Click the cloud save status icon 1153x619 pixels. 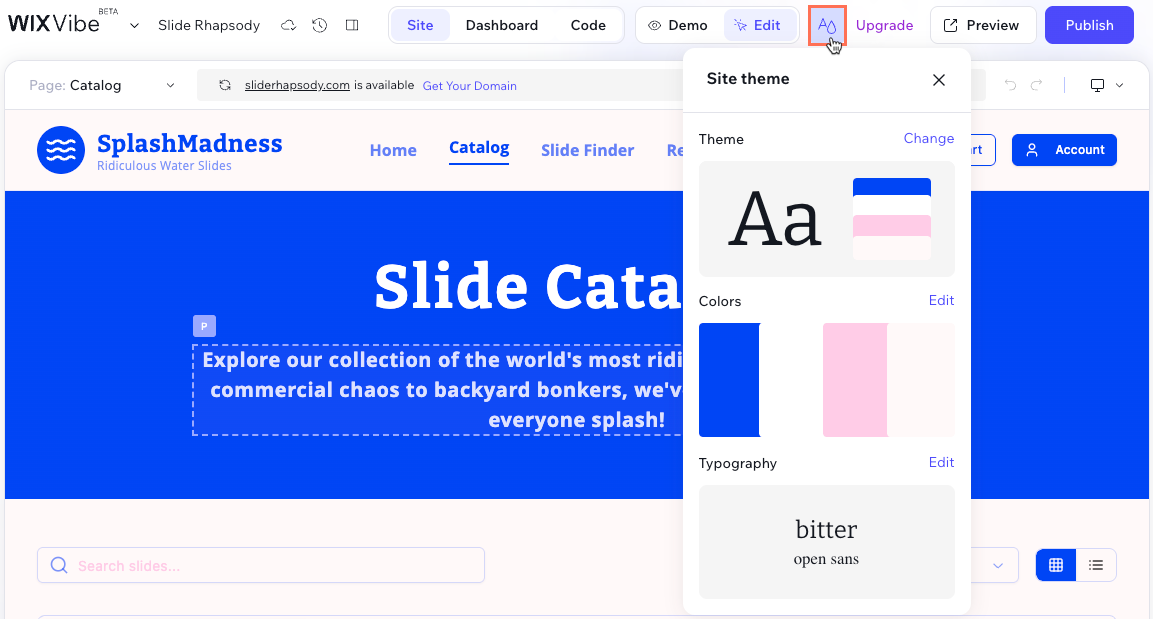click(x=288, y=25)
